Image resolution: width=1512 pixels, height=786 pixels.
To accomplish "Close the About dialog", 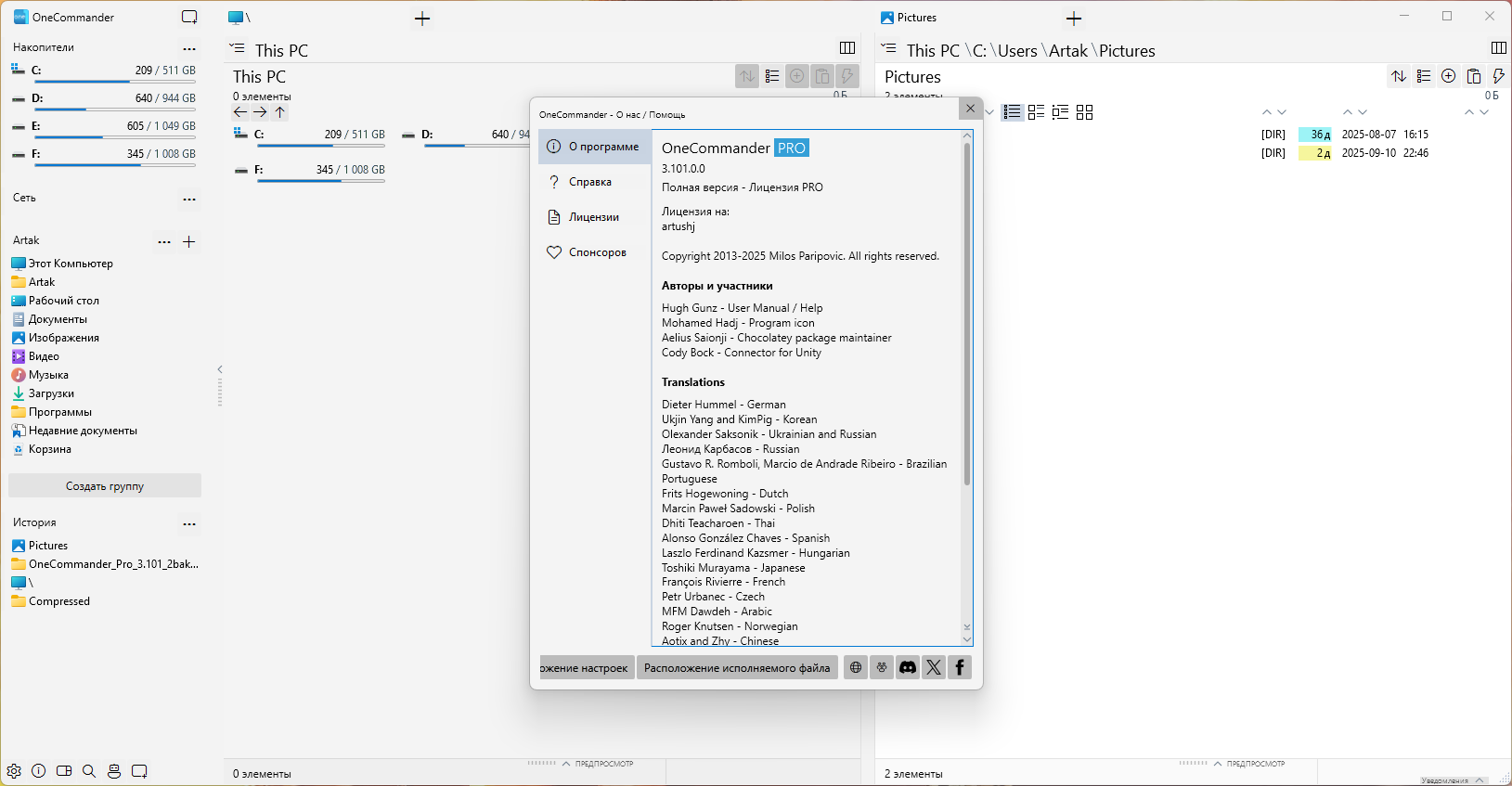I will coord(970,109).
